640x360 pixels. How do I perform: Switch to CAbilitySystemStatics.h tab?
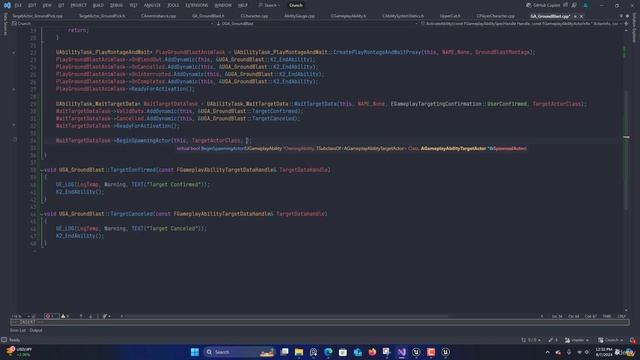click(403, 16)
